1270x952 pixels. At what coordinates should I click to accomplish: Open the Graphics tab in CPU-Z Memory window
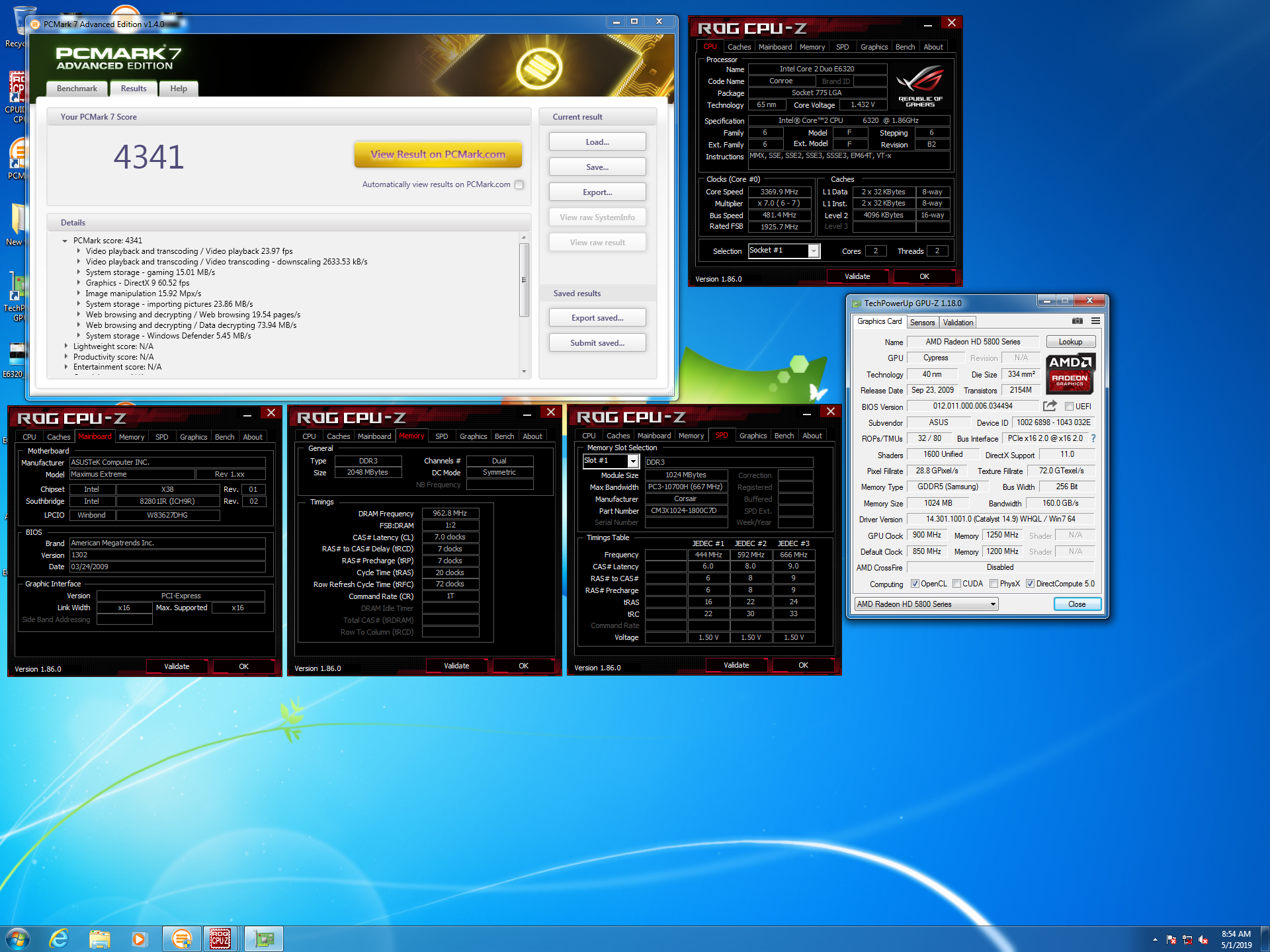tap(473, 436)
